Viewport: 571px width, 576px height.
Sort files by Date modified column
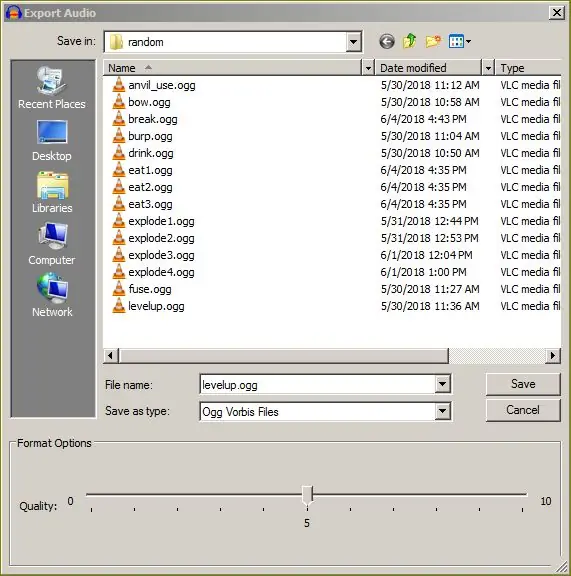click(x=428, y=68)
